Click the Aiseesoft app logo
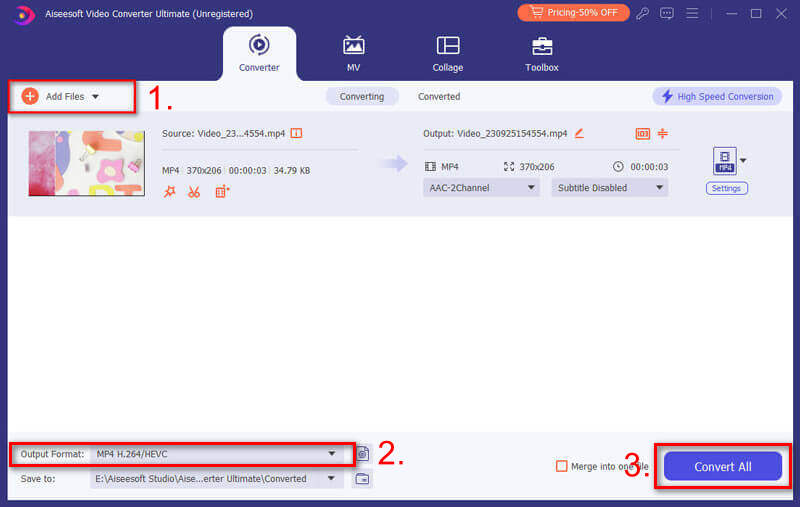This screenshot has height=507, width=800. [22, 14]
